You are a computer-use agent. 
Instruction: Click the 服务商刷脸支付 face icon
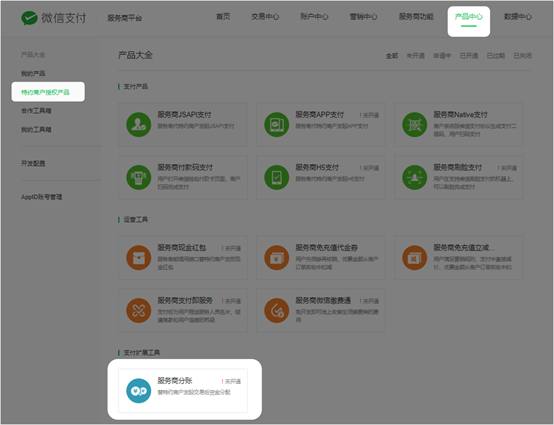[x=414, y=177]
